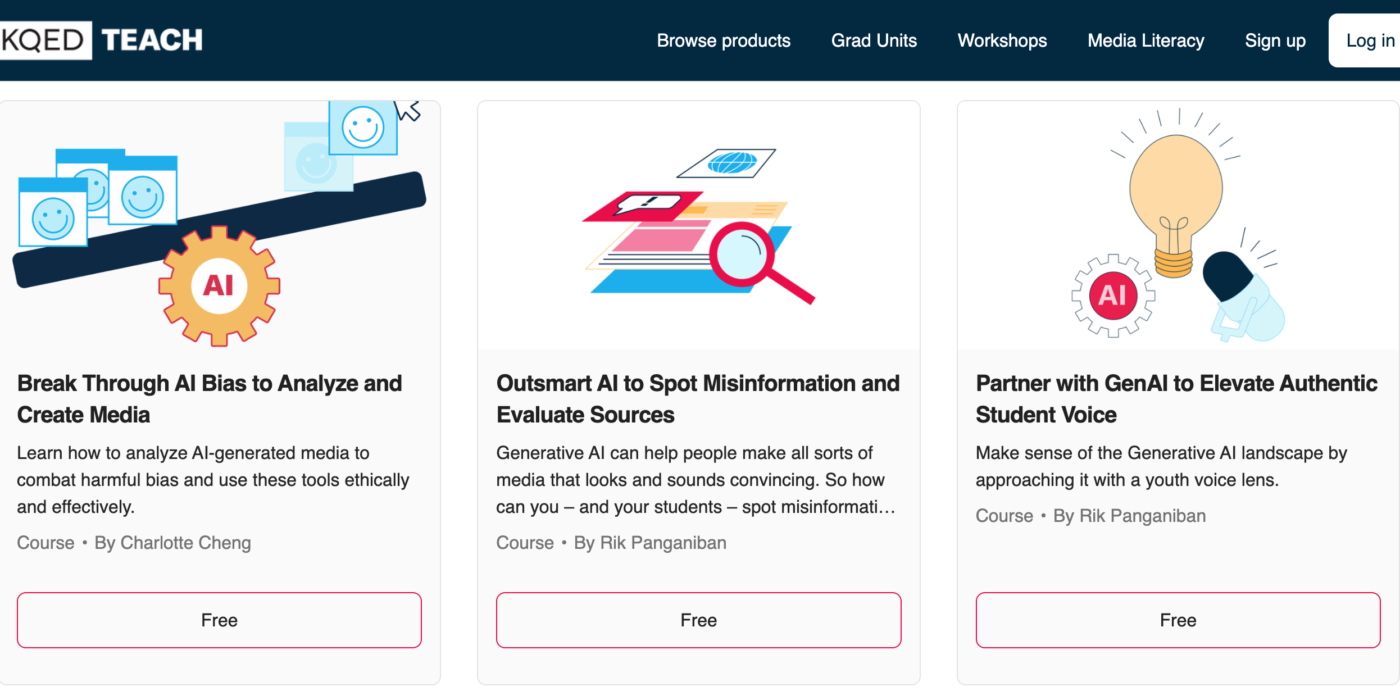Click the KQED Teach logo

(100, 40)
